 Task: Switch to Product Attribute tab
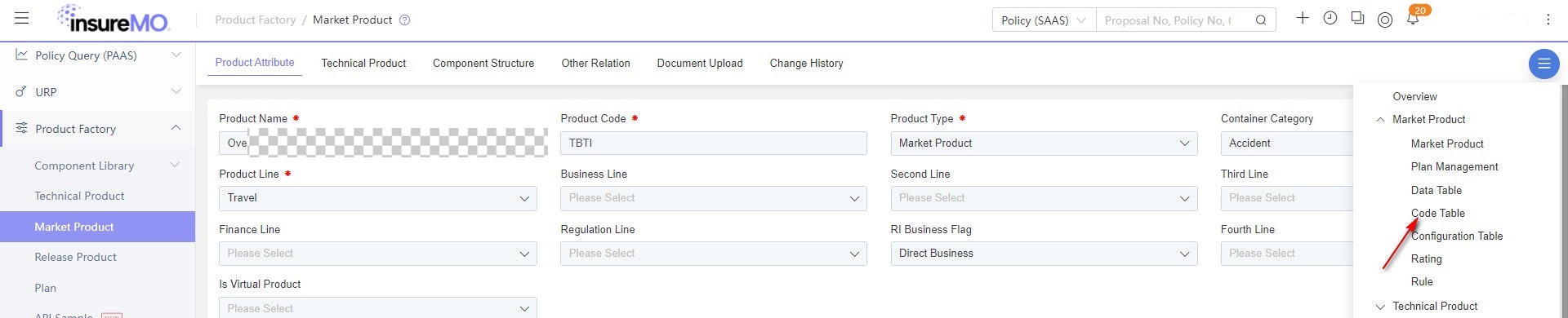pyautogui.click(x=255, y=63)
